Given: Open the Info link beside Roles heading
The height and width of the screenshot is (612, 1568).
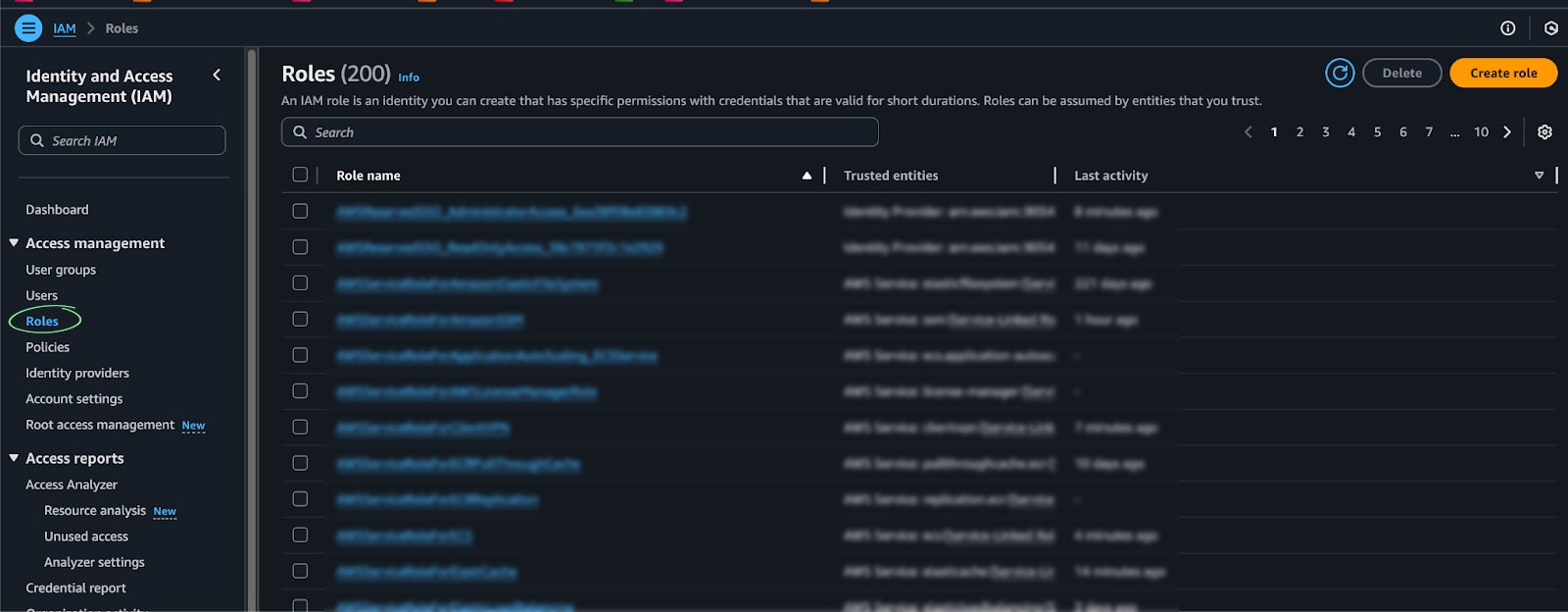Looking at the screenshot, I should point(409,77).
